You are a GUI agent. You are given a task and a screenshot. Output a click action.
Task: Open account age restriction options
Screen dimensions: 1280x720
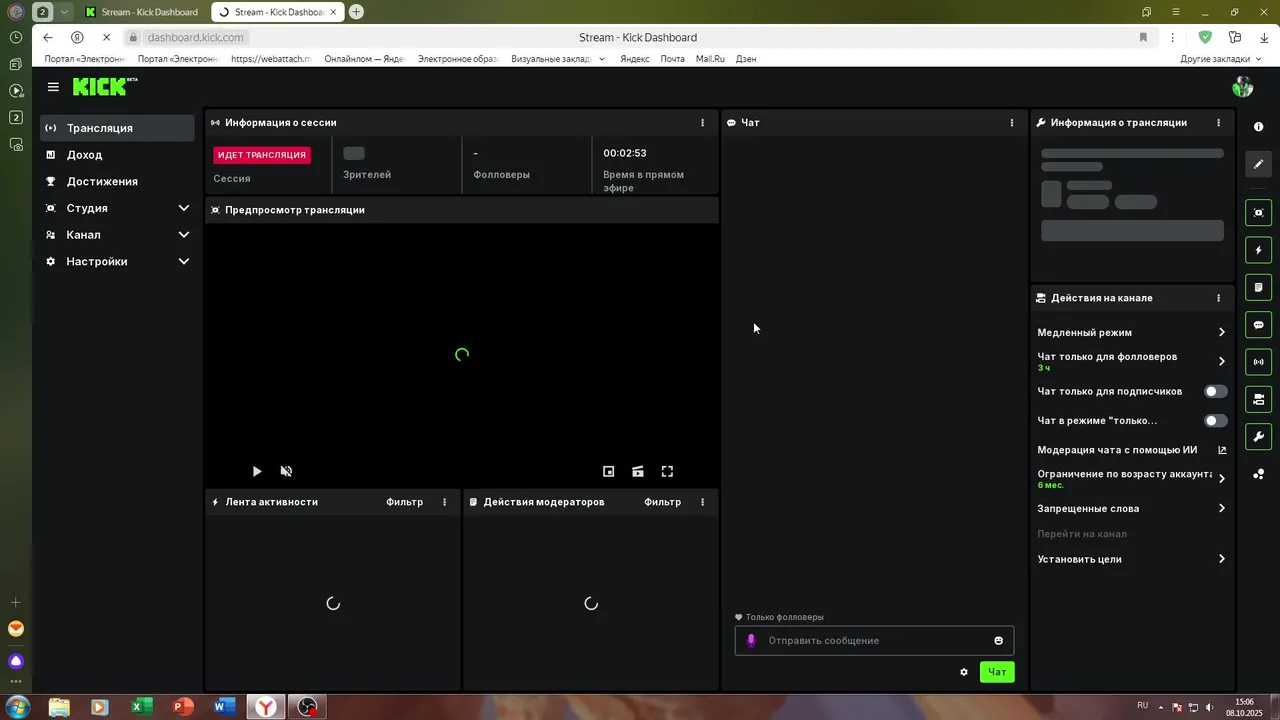(x=1131, y=479)
